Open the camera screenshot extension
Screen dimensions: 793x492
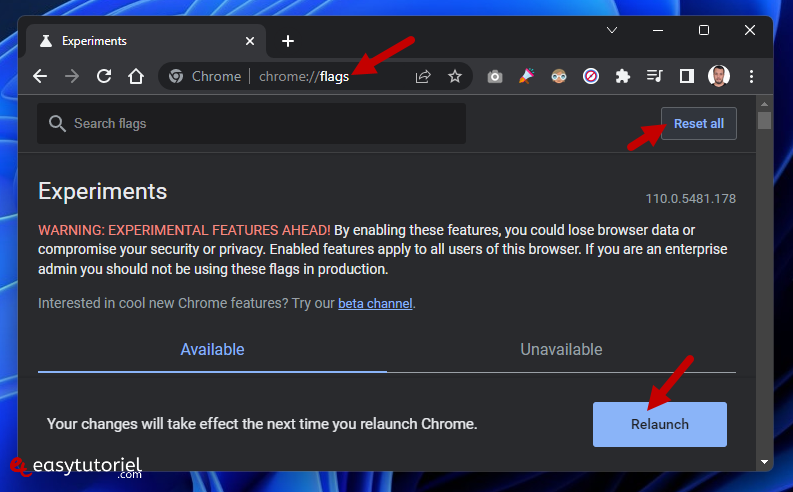tap(495, 77)
